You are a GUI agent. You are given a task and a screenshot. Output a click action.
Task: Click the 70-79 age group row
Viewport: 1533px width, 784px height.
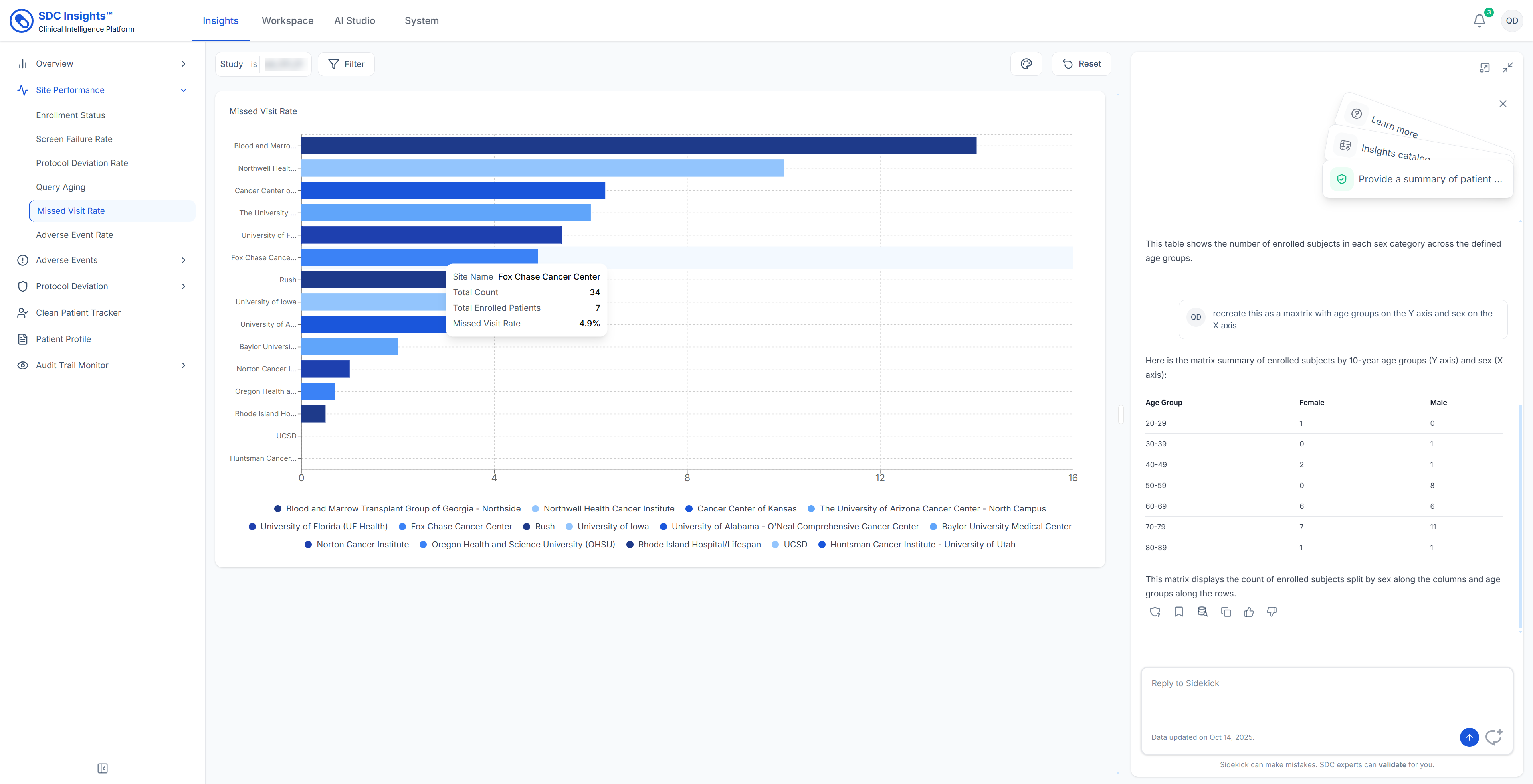1323,527
